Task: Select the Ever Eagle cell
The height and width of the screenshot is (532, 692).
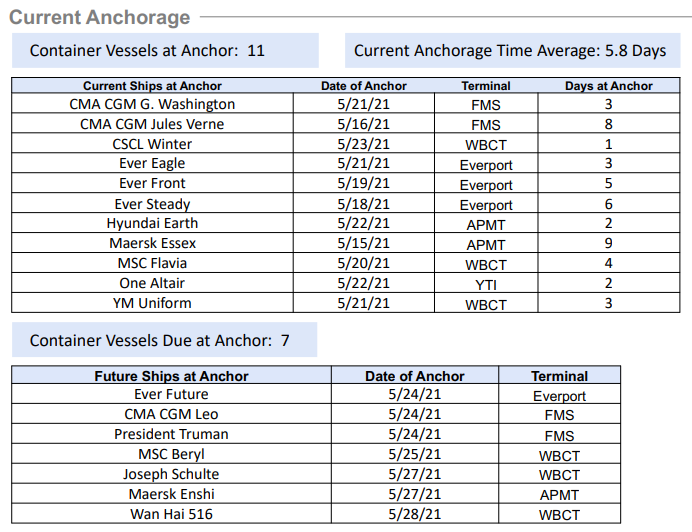Action: click(152, 164)
